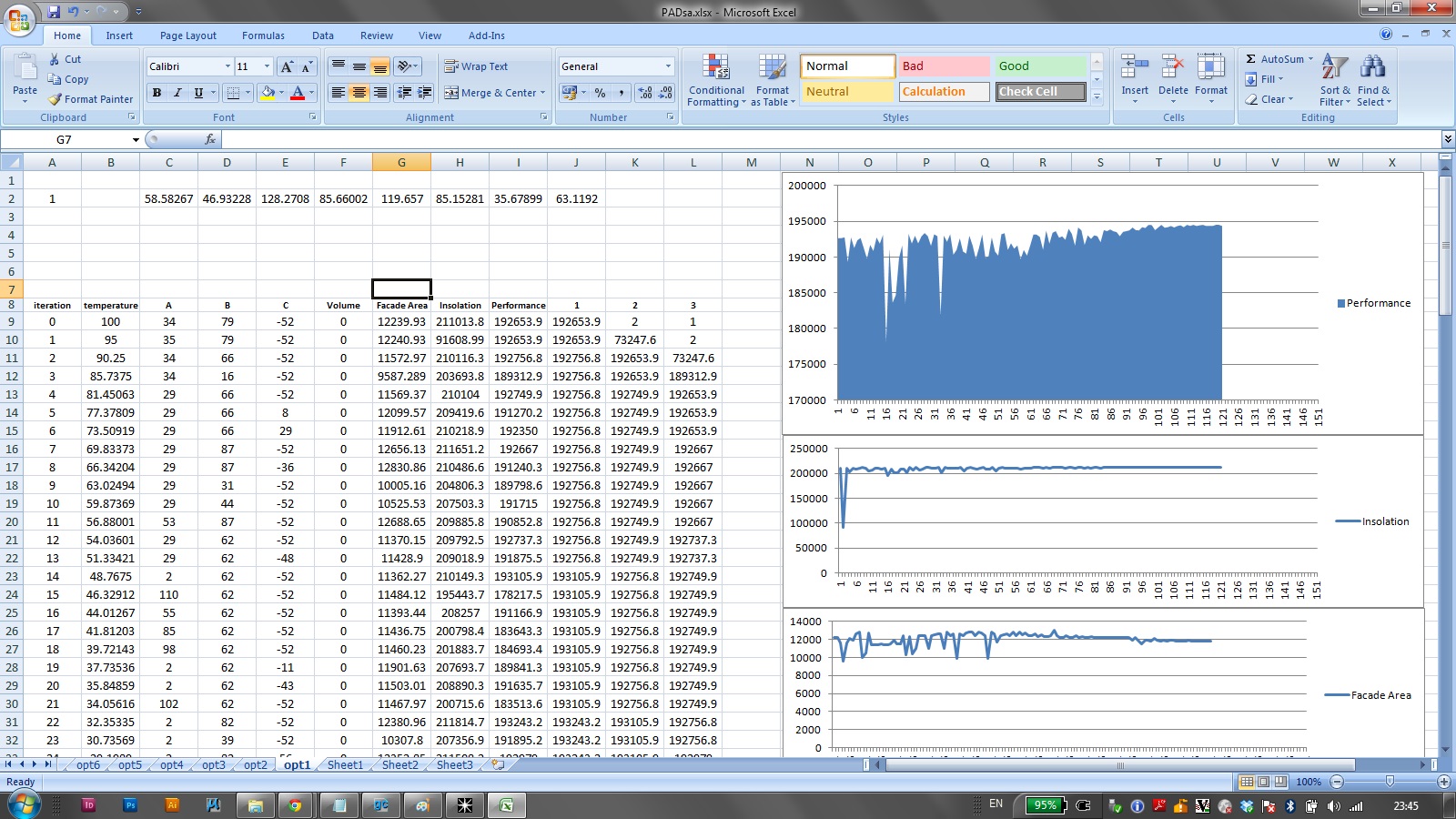Click the Increase Font Size icon

287,66
